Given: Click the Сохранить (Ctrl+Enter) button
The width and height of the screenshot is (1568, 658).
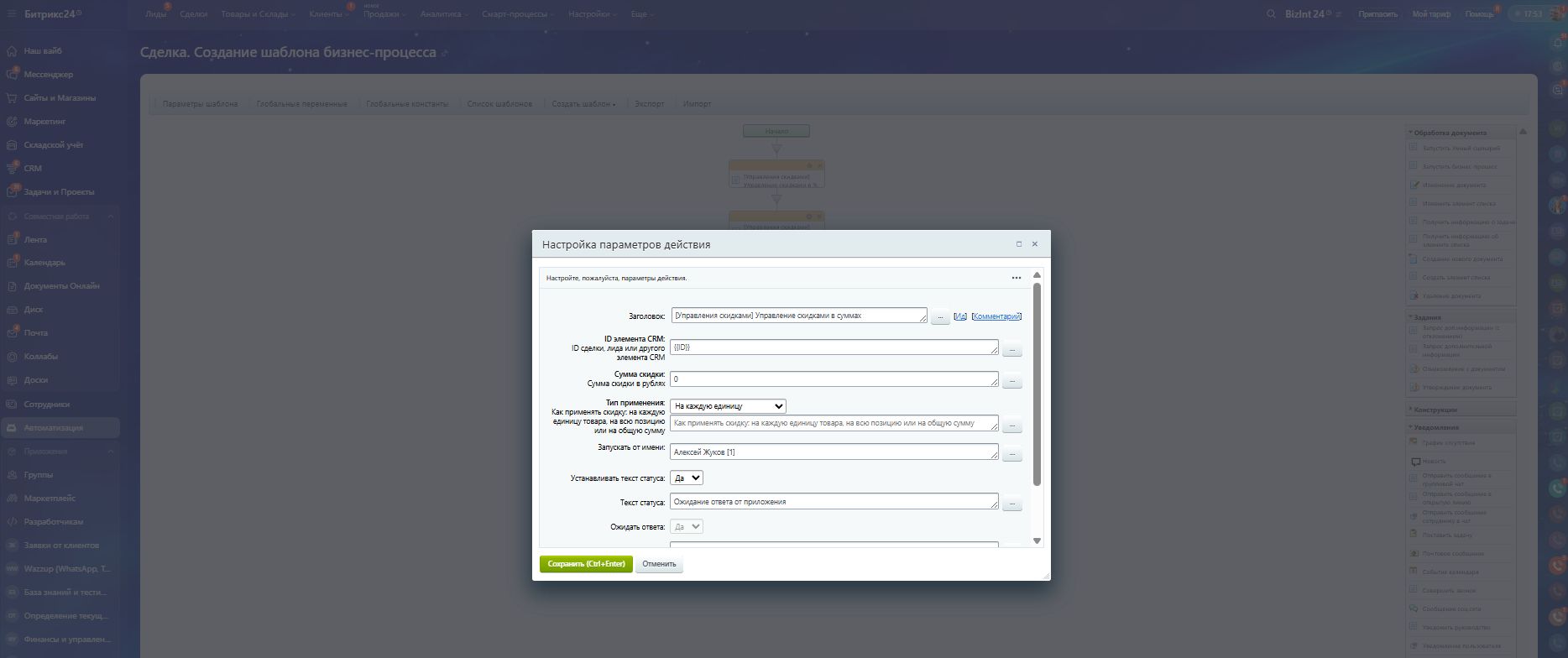Looking at the screenshot, I should click(x=586, y=564).
